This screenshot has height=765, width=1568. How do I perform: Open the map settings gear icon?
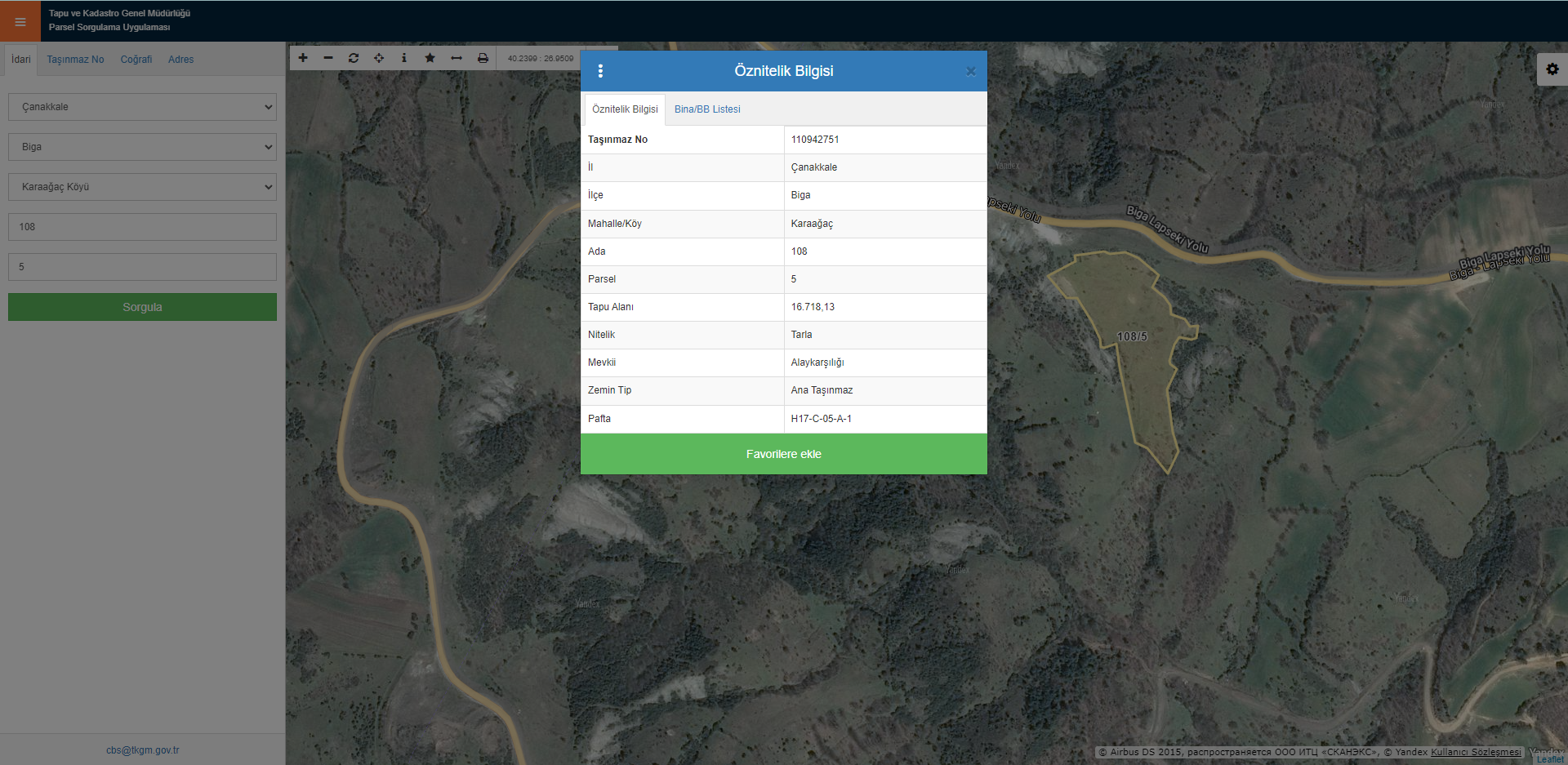1552,69
